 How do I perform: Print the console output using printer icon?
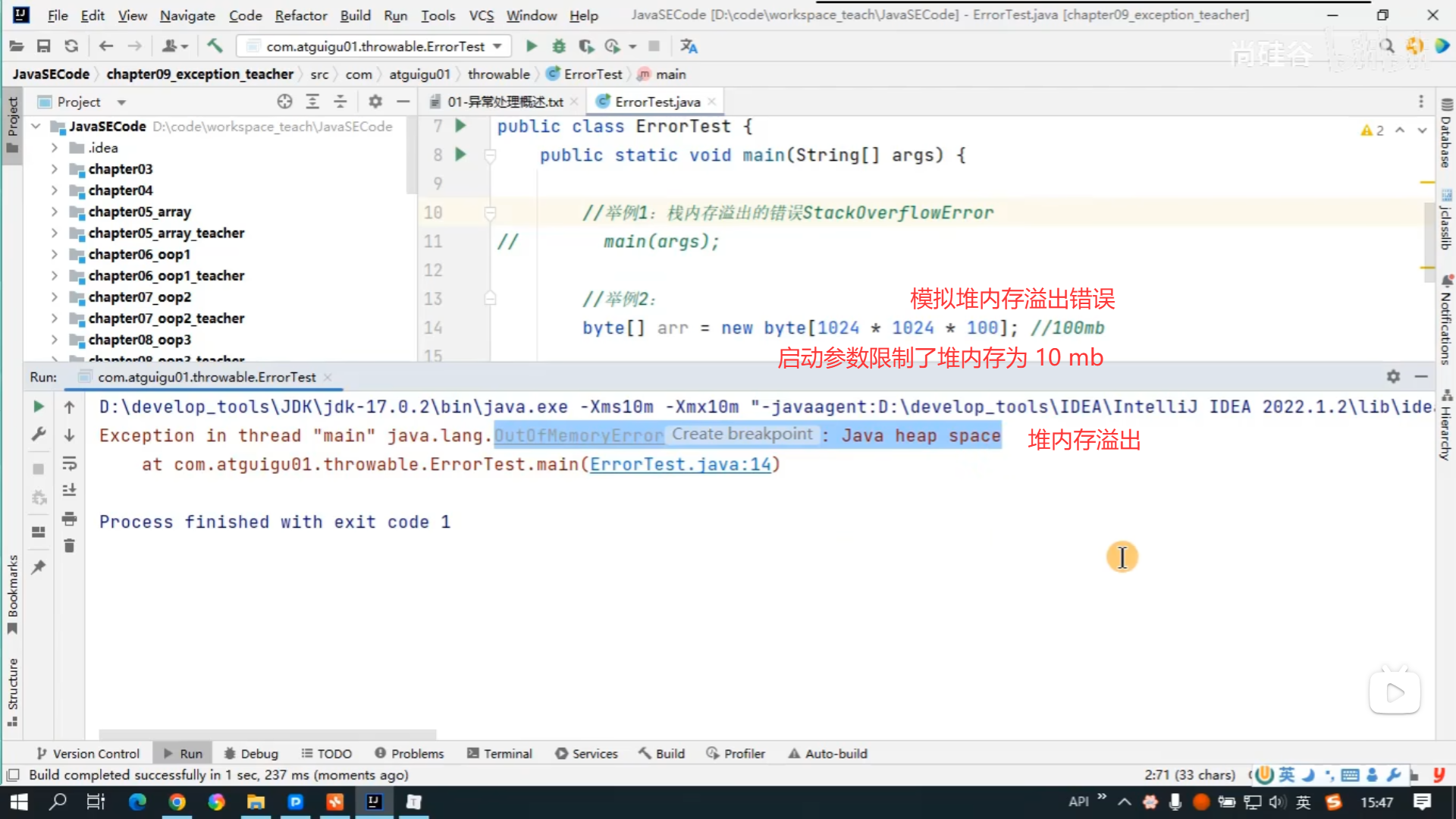click(x=69, y=519)
